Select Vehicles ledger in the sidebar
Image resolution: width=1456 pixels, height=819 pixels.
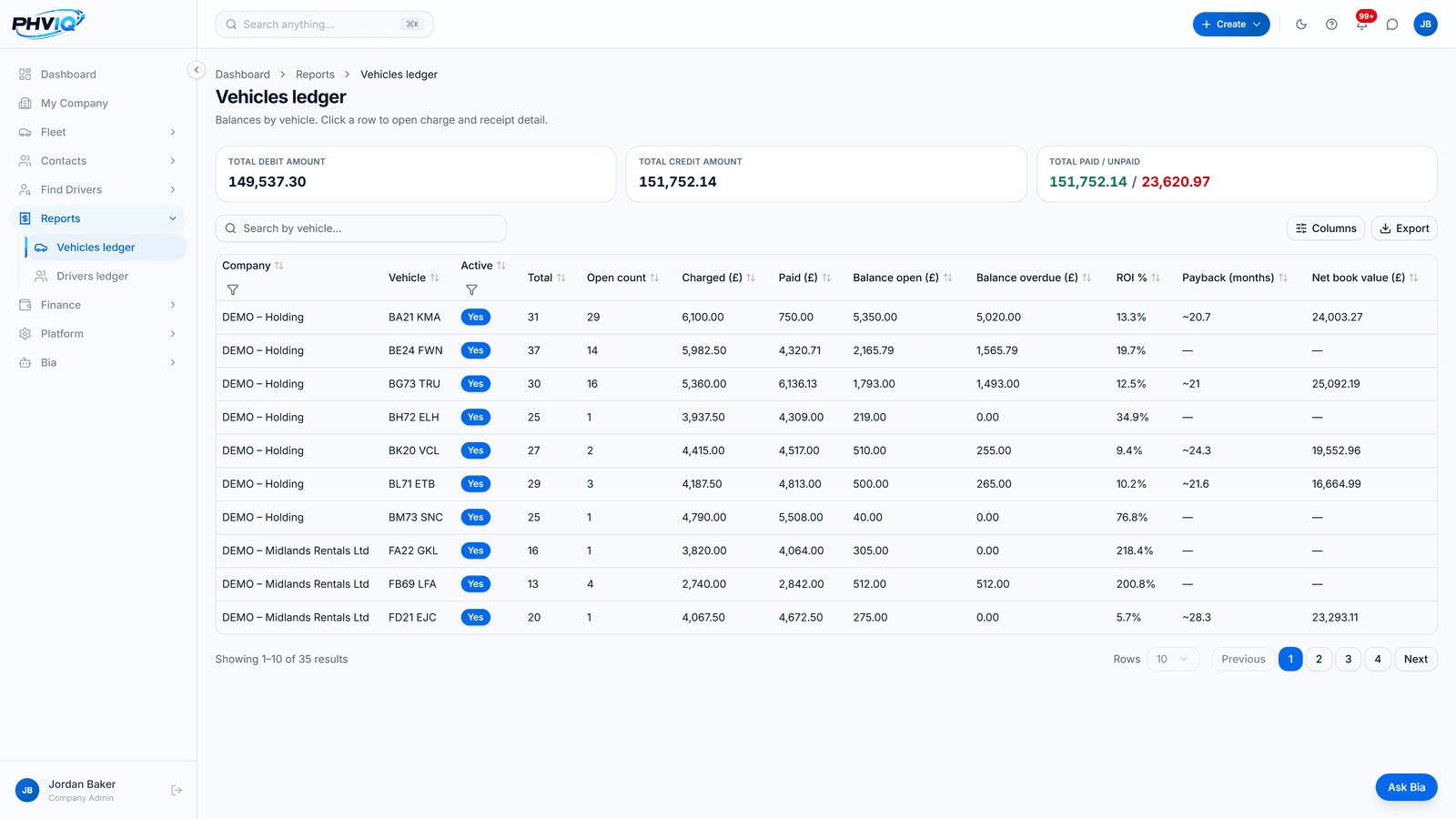point(106,248)
